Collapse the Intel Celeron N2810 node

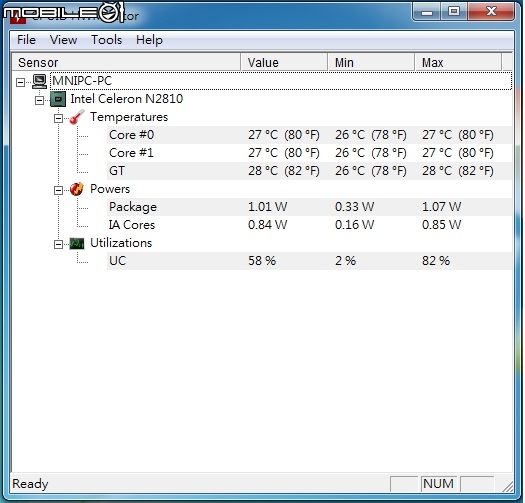(39, 100)
